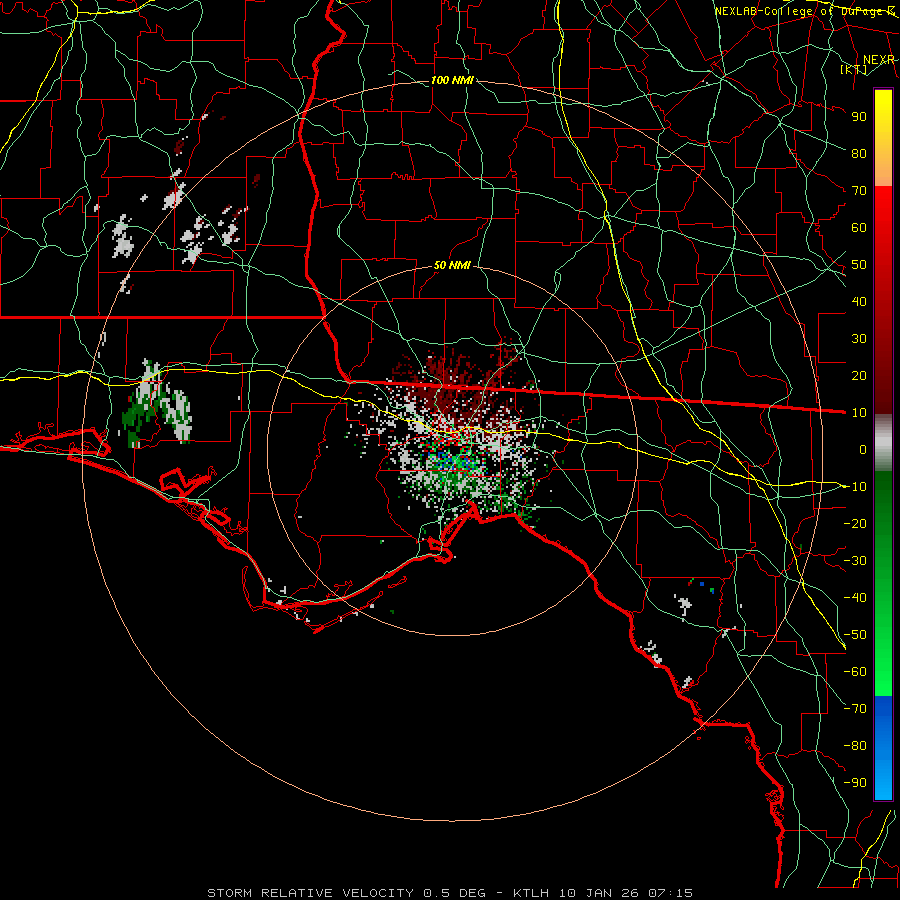Click the "100 NMI" range ring label
The image size is (900, 900).
coord(452,80)
